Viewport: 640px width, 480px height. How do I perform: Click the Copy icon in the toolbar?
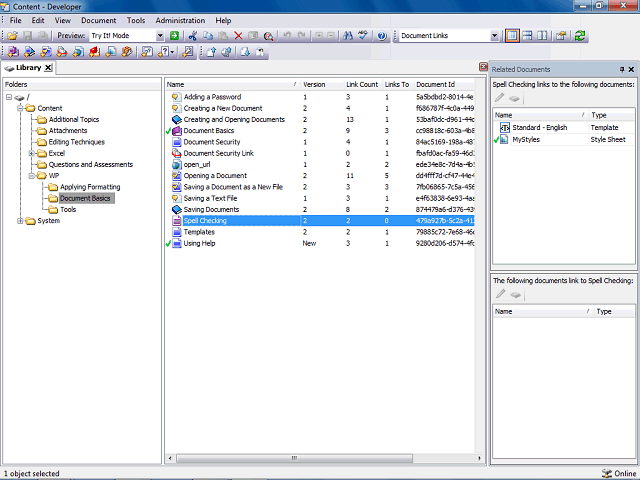pos(208,36)
